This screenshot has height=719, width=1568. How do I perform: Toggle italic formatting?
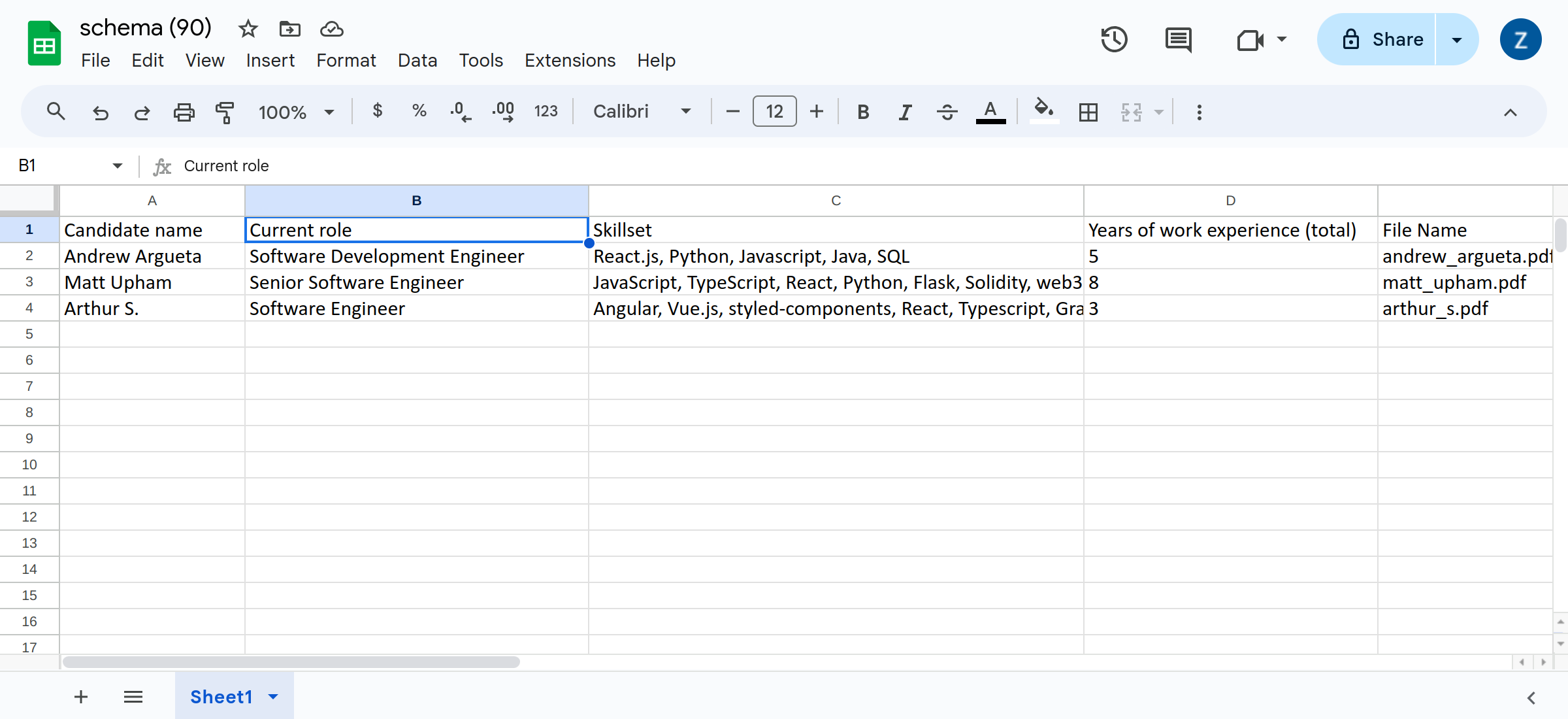click(x=905, y=112)
